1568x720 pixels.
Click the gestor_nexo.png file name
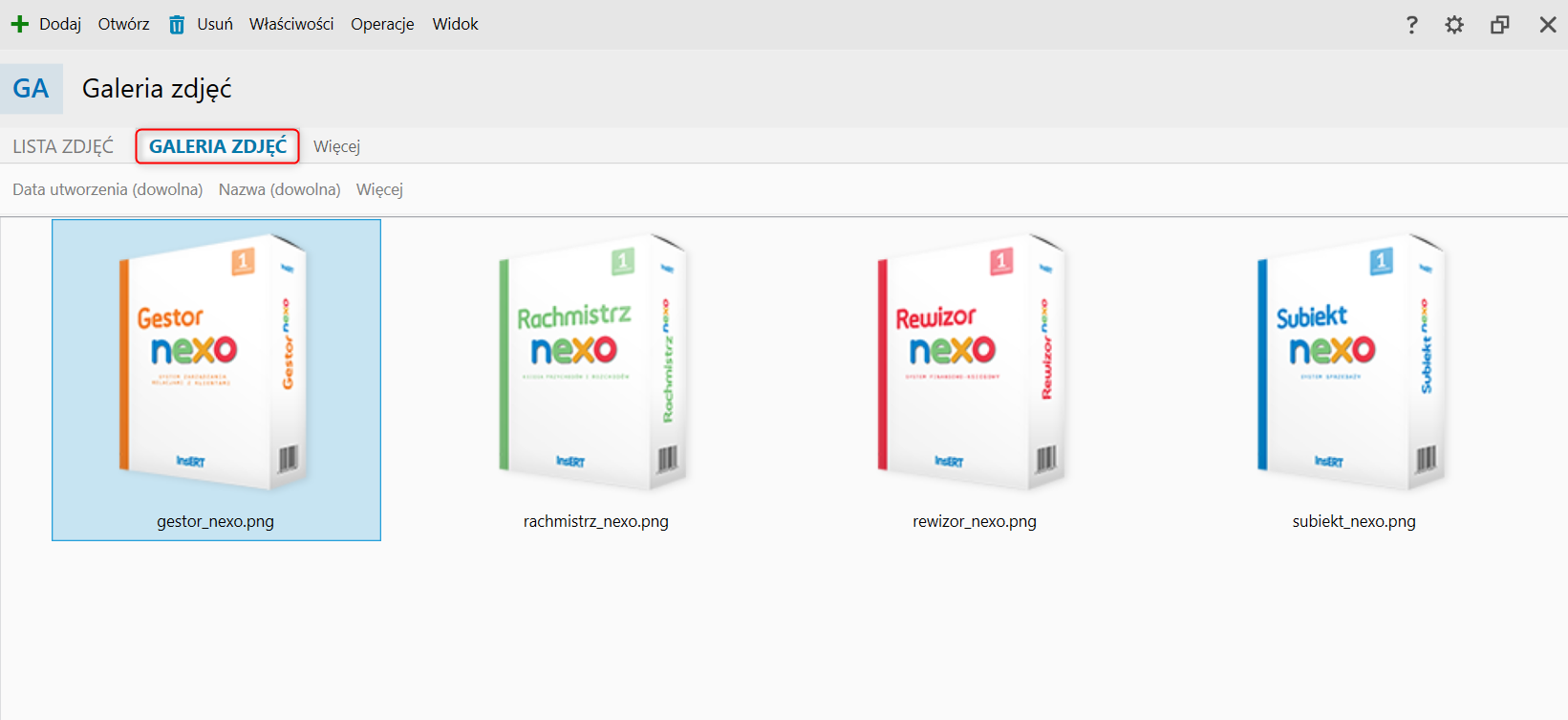point(216,521)
